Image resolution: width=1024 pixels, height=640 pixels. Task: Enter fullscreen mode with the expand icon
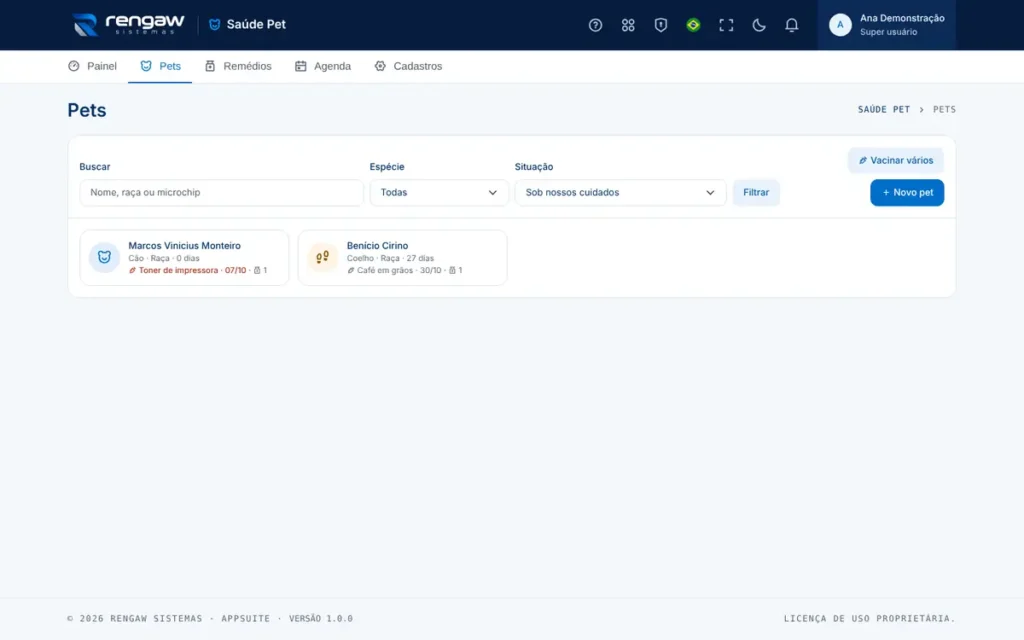(x=726, y=25)
